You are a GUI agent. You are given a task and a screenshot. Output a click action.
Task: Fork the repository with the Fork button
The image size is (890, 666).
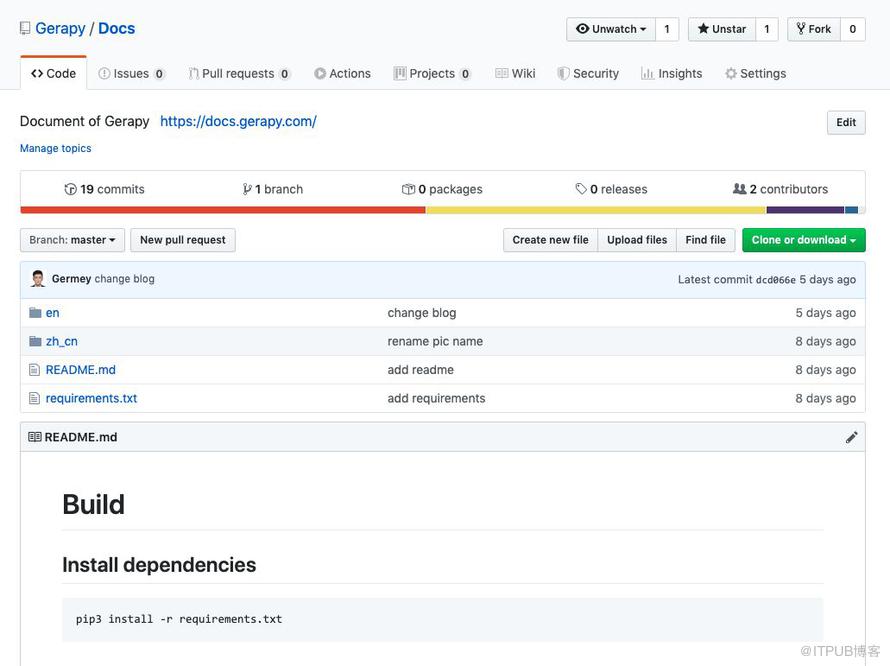813,29
